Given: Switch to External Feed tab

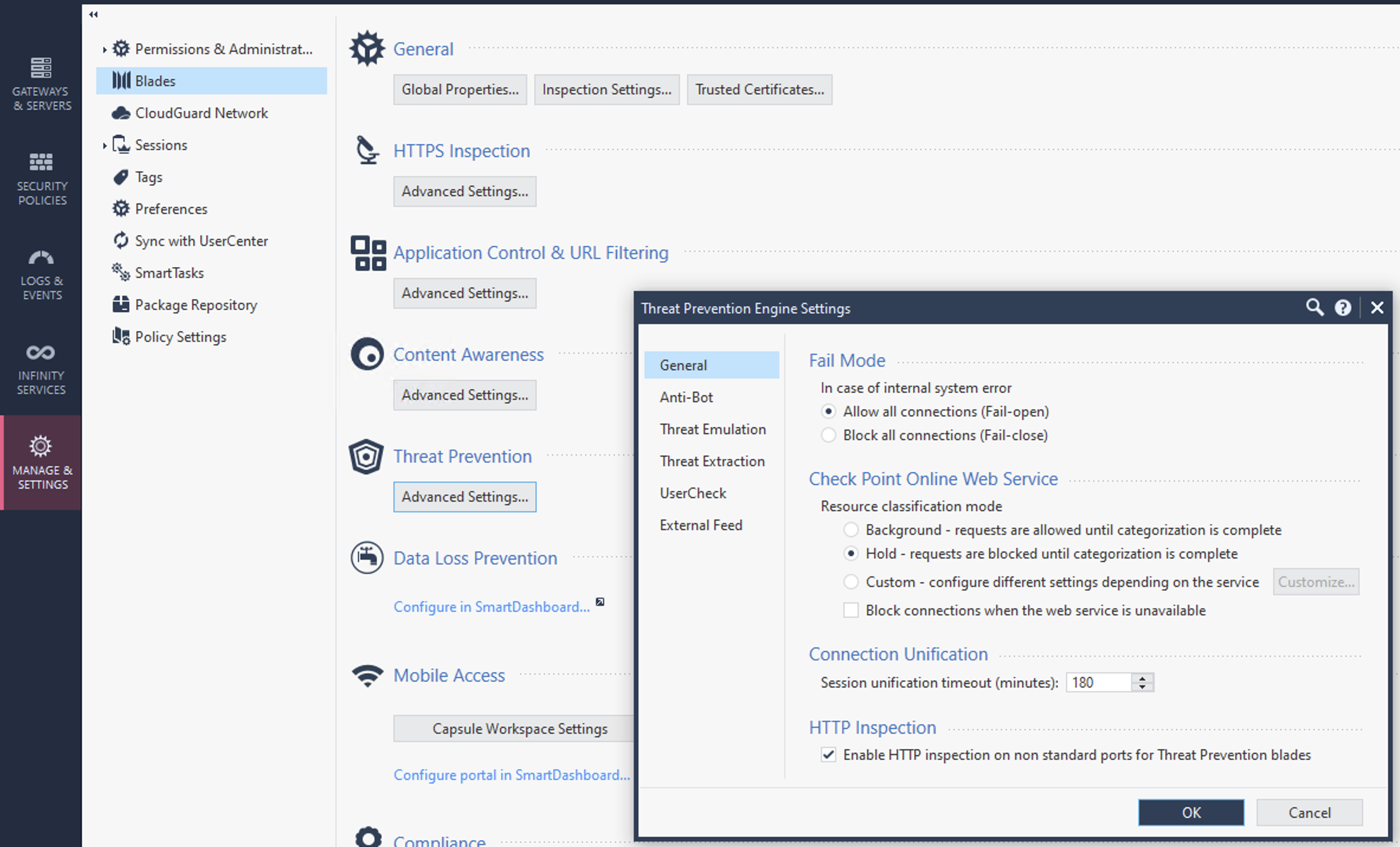Looking at the screenshot, I should click(712, 525).
